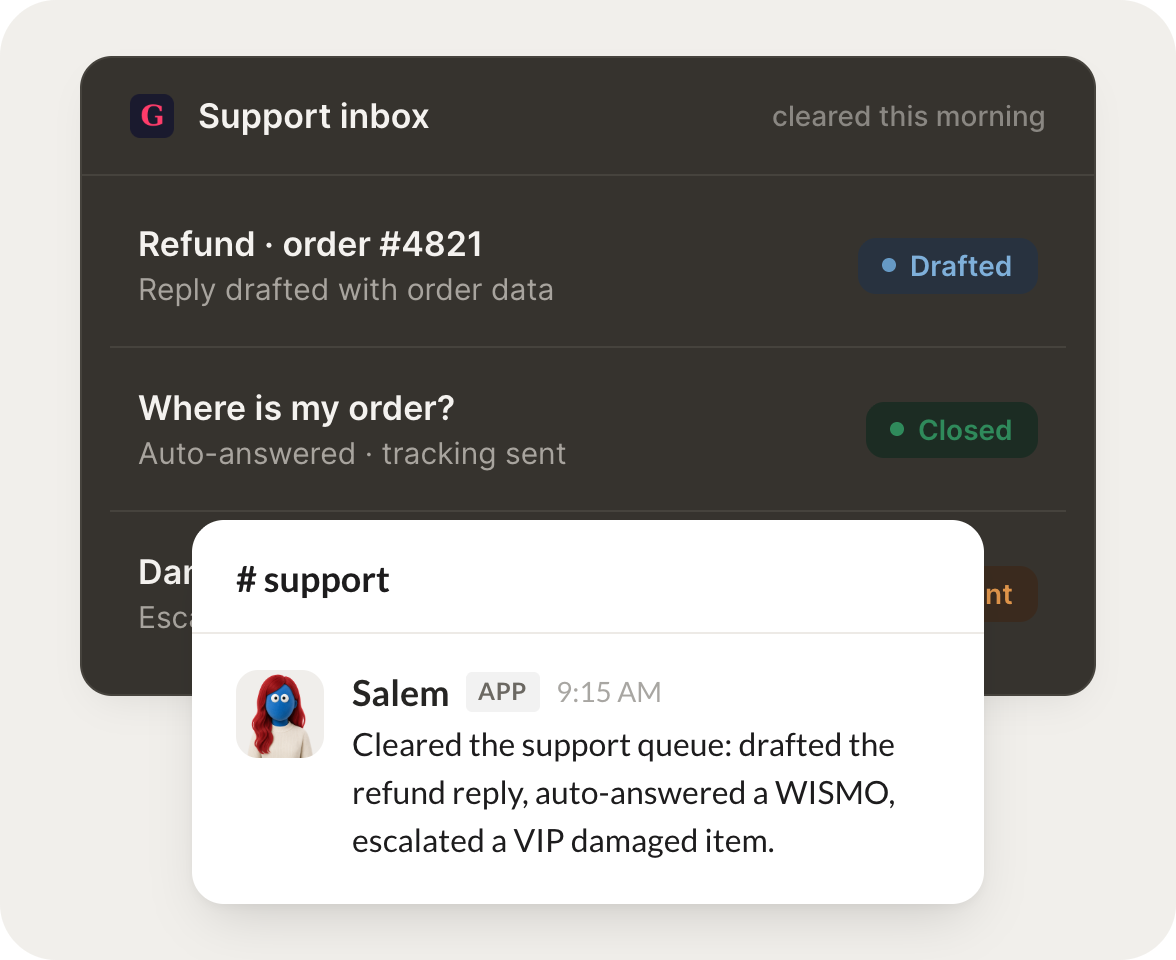Select the Drafted status badge
This screenshot has height=960, width=1176.
(x=948, y=266)
